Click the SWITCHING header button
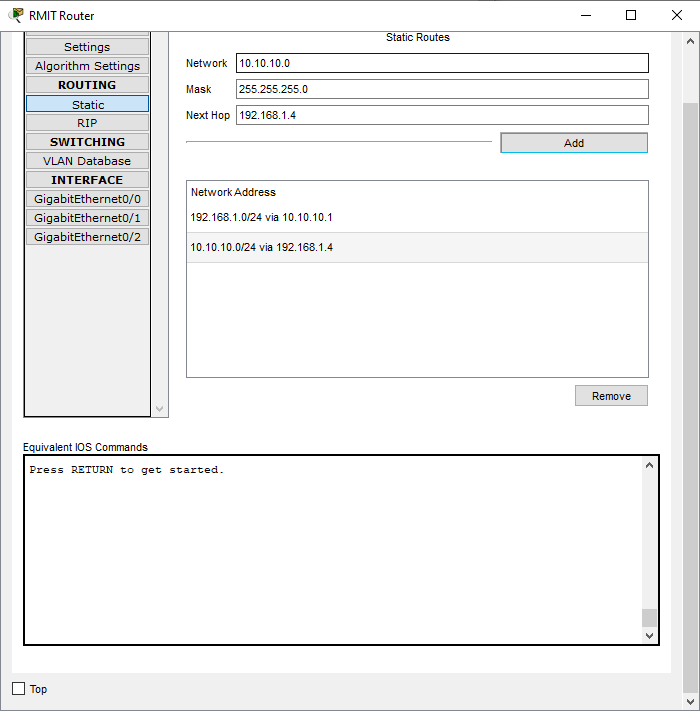The height and width of the screenshot is (711, 700). (87, 142)
